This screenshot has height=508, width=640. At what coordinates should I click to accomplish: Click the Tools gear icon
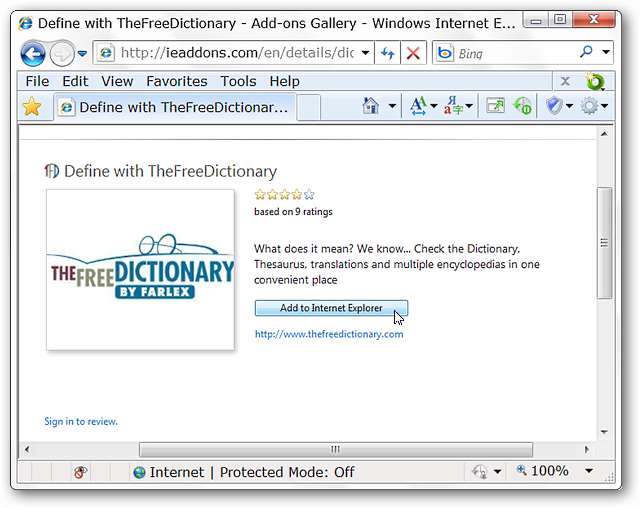click(x=589, y=106)
